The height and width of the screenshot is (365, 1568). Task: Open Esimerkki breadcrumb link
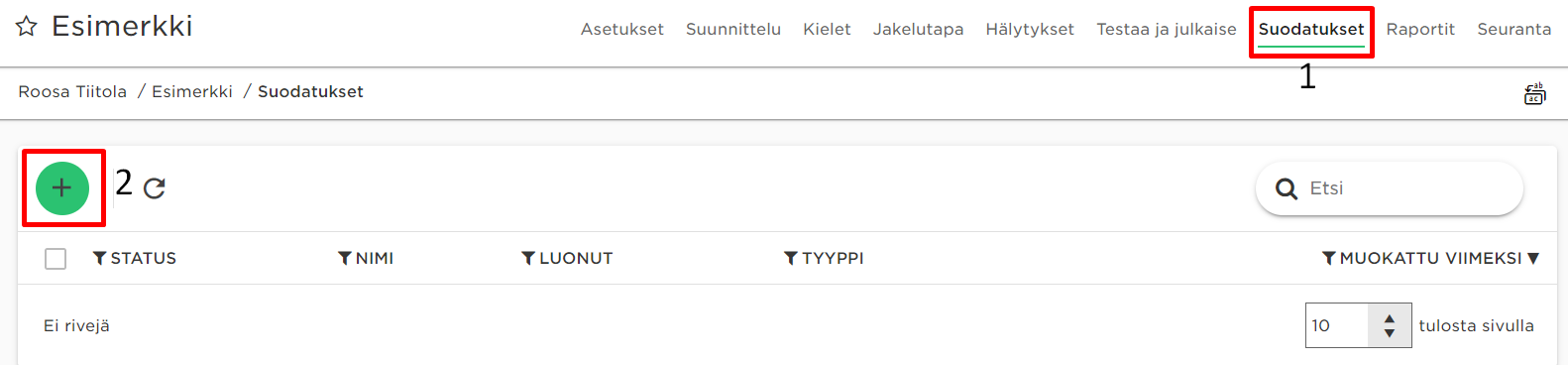click(x=192, y=91)
